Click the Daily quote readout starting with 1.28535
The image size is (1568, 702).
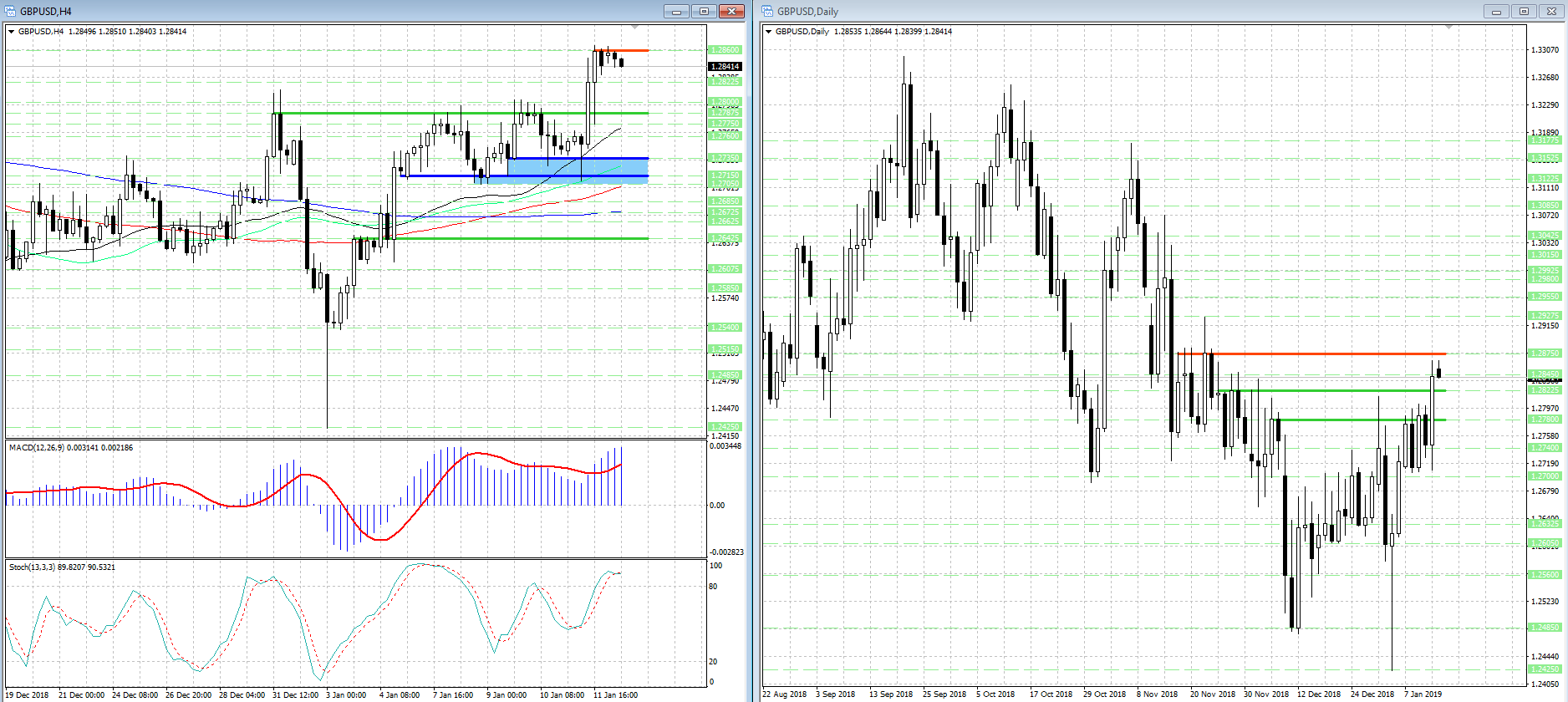893,32
